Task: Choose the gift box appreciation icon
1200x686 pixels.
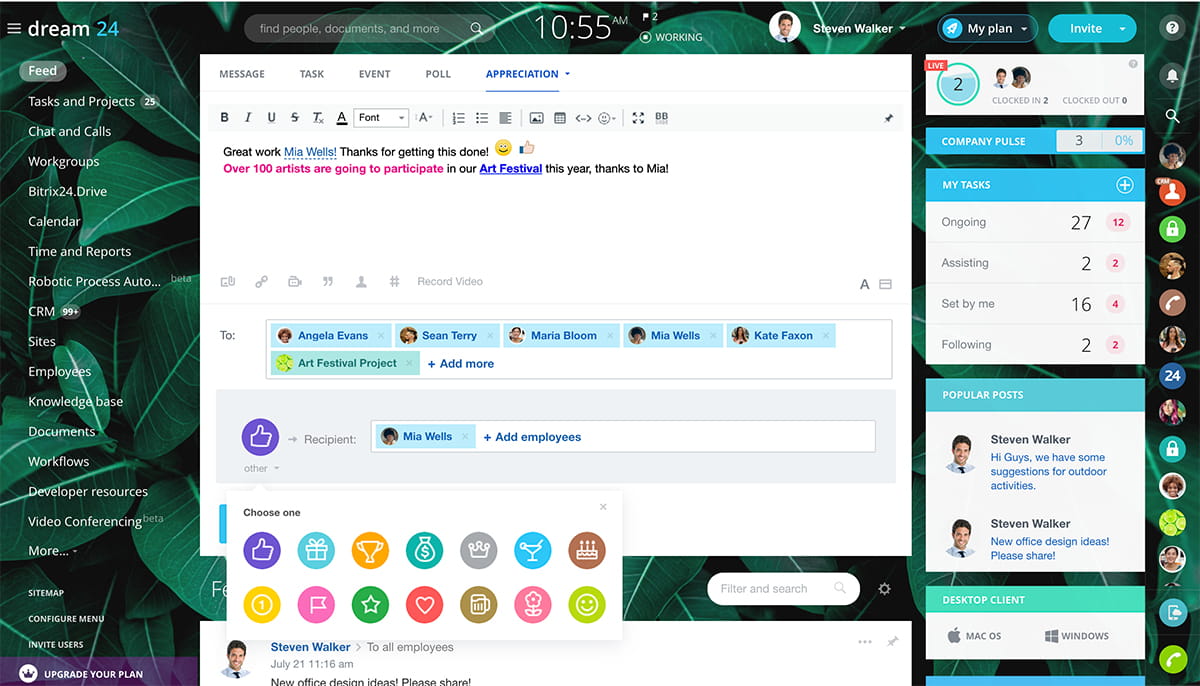Action: [x=316, y=550]
